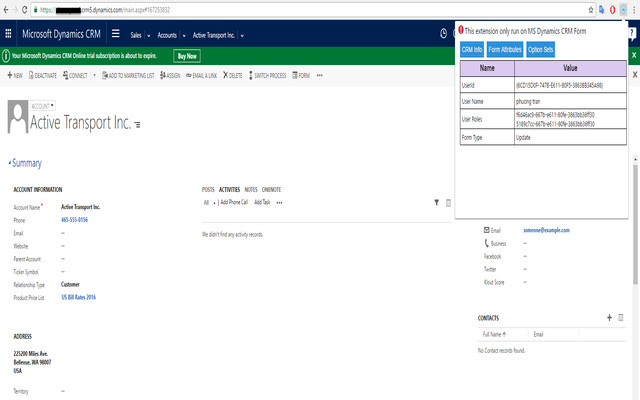
Task: Sort contacts by Full Name column
Action: 494,334
